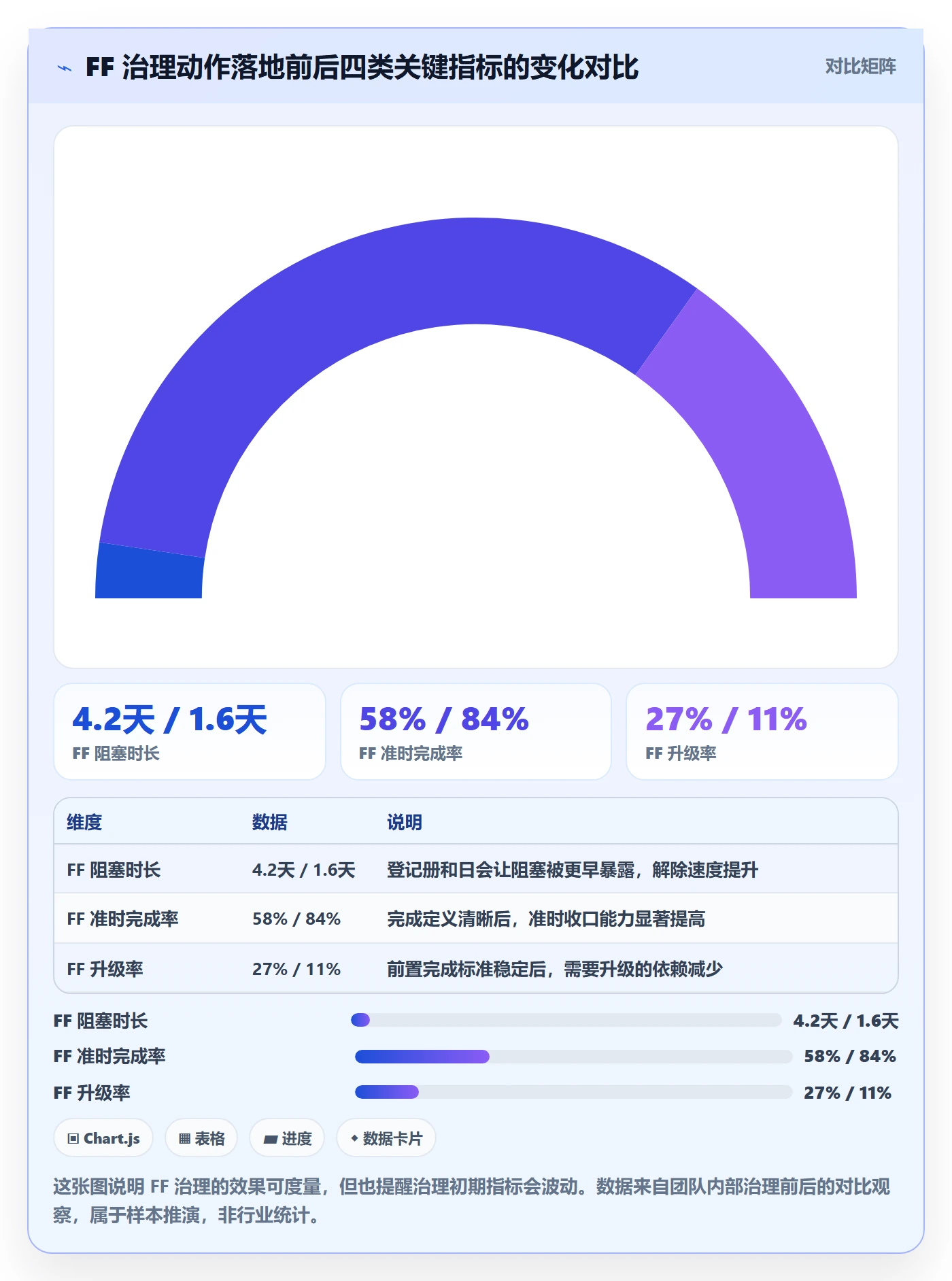
Task: Click the chart title FF 治理动作落地前后
Action: [x=362, y=67]
